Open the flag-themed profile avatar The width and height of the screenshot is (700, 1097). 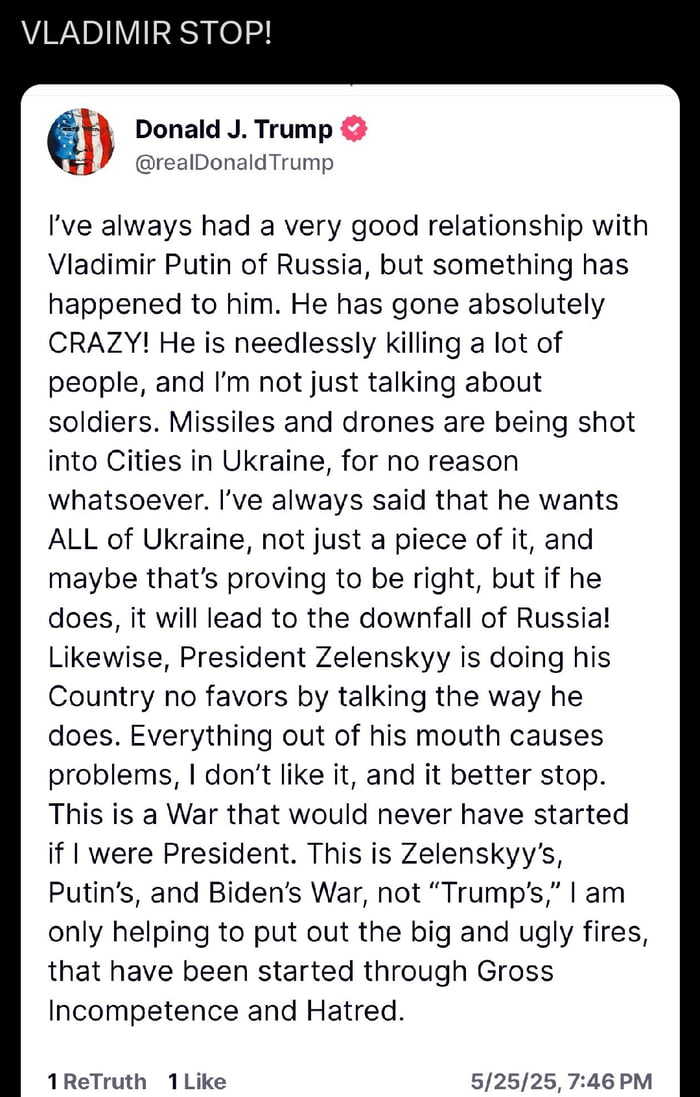click(x=81, y=142)
